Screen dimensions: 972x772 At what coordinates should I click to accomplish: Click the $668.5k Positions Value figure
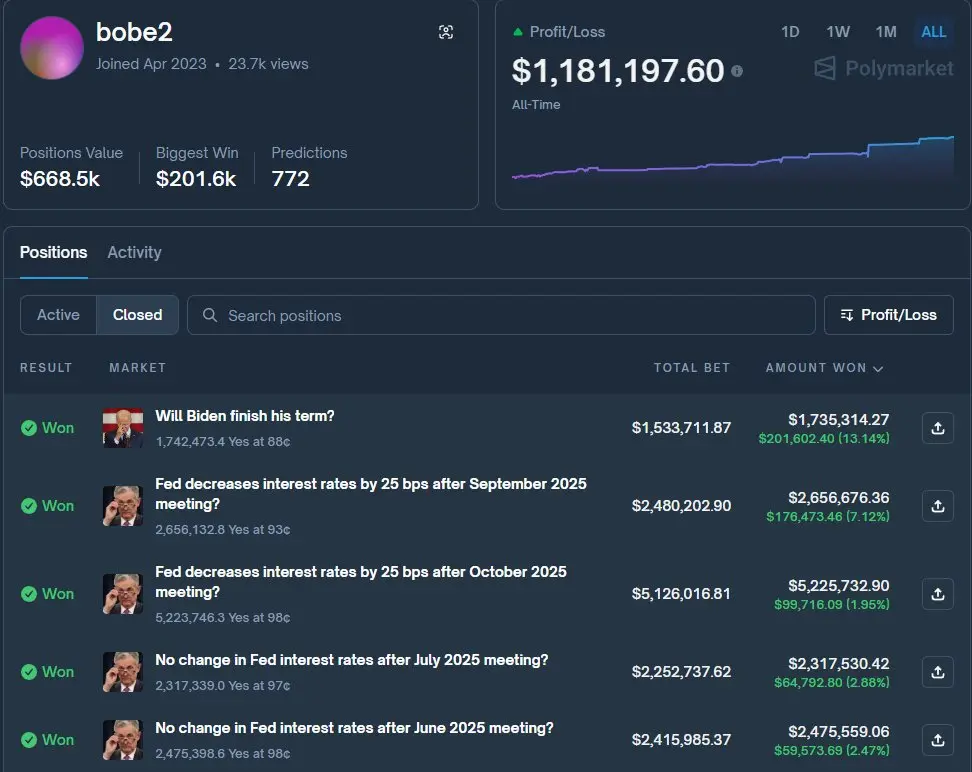pyautogui.click(x=60, y=179)
